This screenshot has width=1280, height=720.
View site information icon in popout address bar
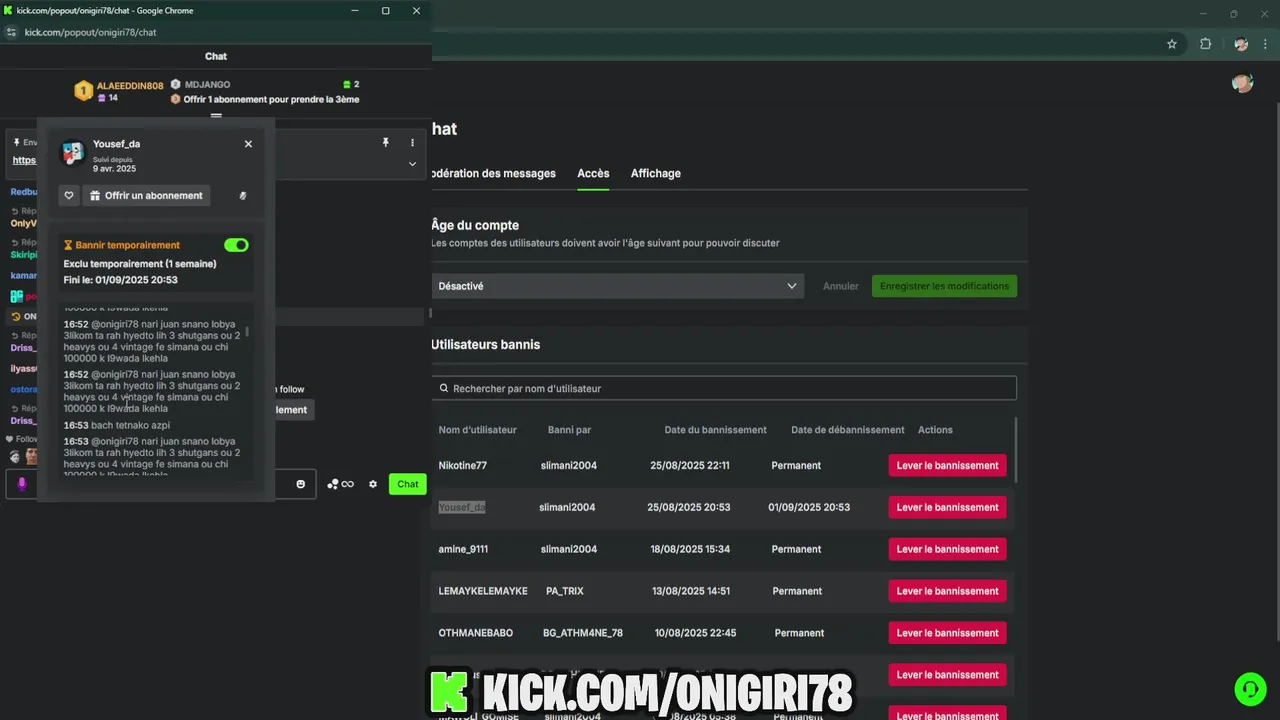pyautogui.click(x=12, y=32)
